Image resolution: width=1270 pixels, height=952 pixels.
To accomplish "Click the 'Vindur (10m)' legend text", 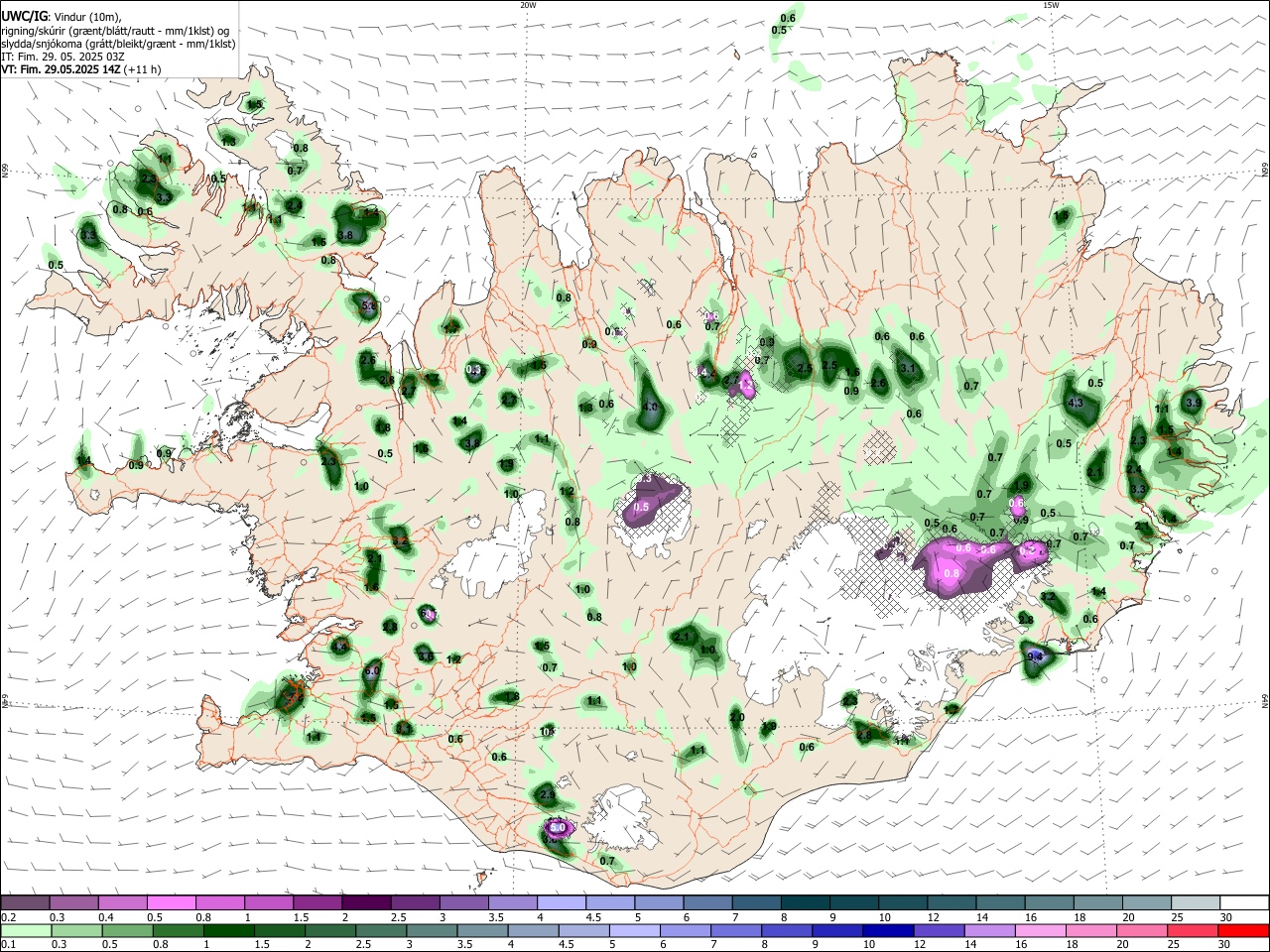I will point(87,17).
